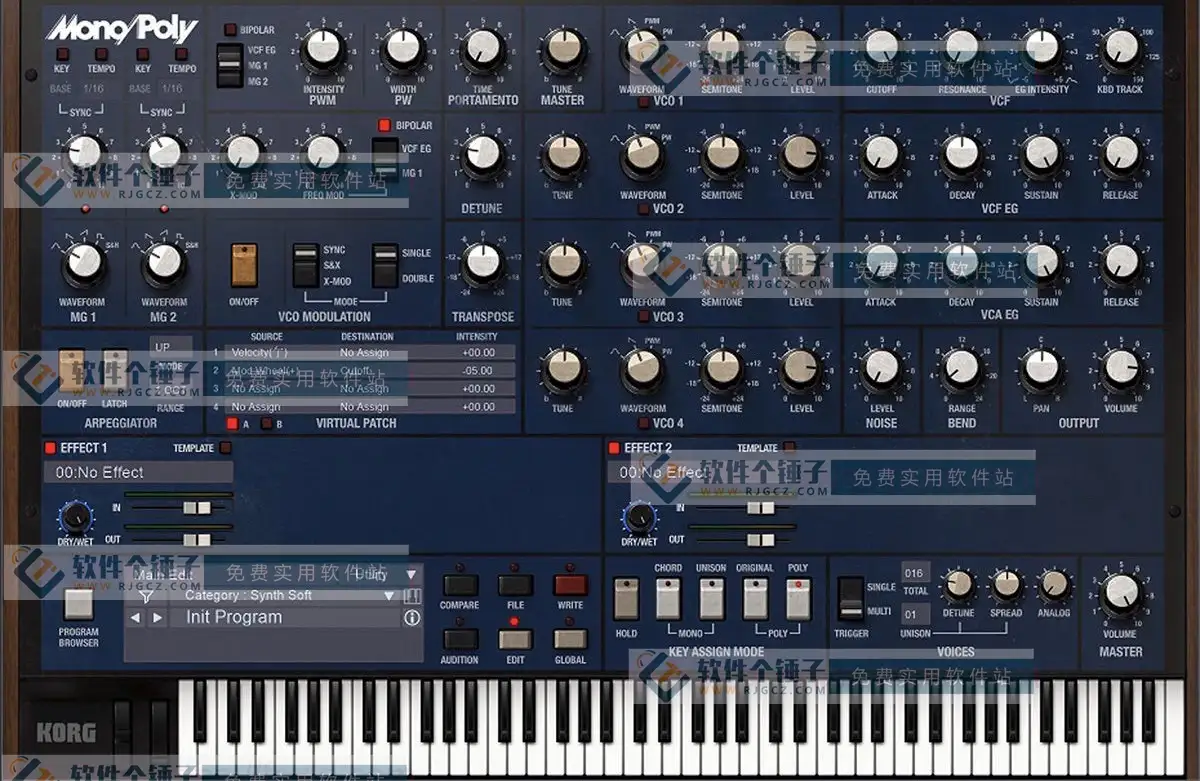Click the Audition button
Screen dimensions: 1200x781
pos(460,640)
